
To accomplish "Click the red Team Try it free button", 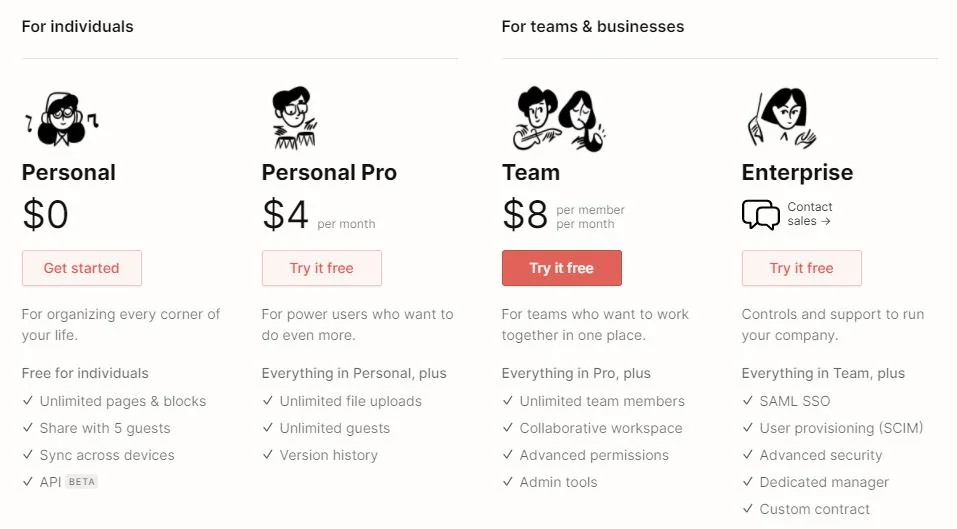I will (x=561, y=268).
